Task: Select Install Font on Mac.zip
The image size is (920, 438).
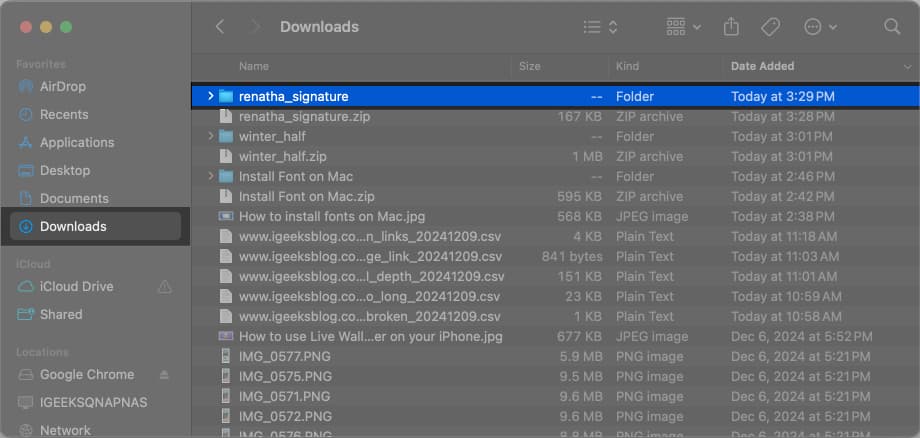Action: 306,196
